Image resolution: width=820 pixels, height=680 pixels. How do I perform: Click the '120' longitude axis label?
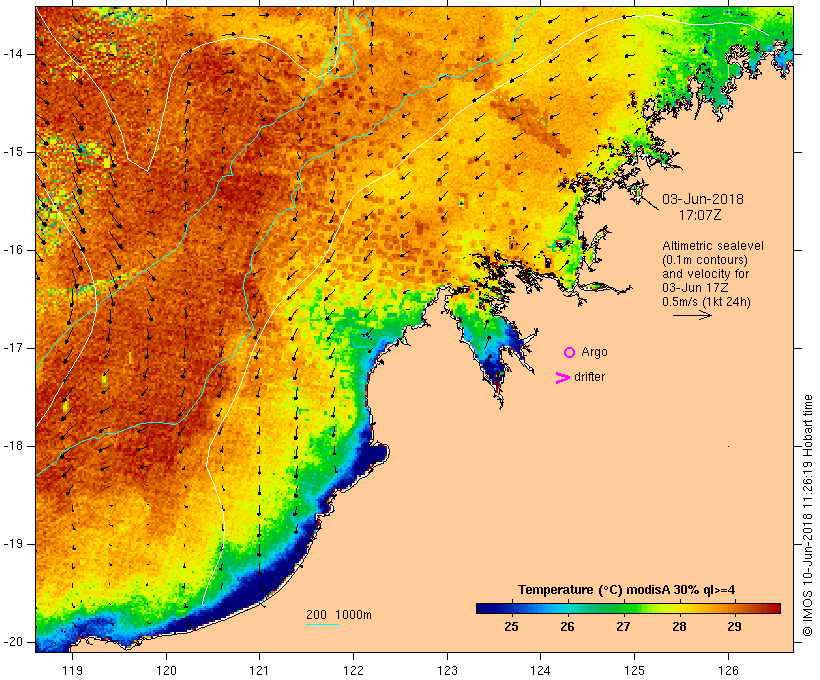166,671
